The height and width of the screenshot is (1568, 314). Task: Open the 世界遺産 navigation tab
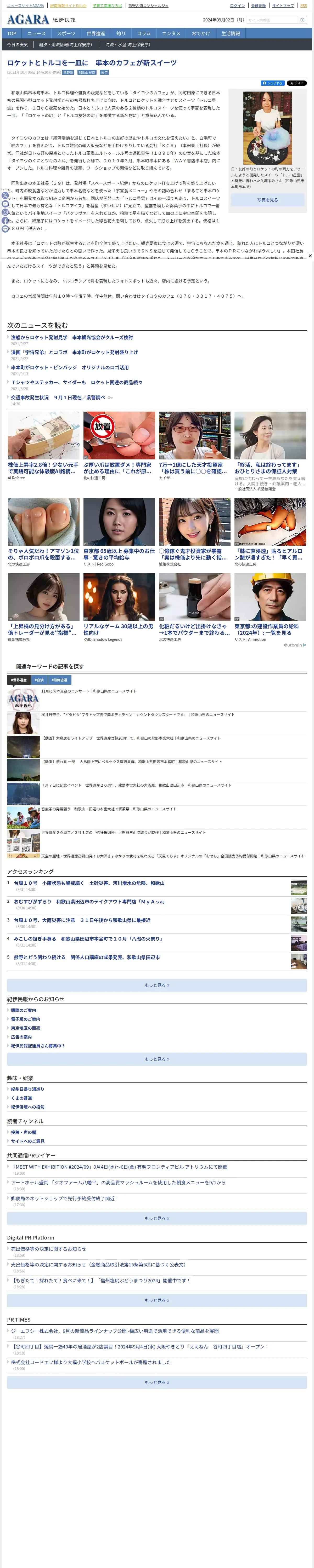click(x=96, y=33)
